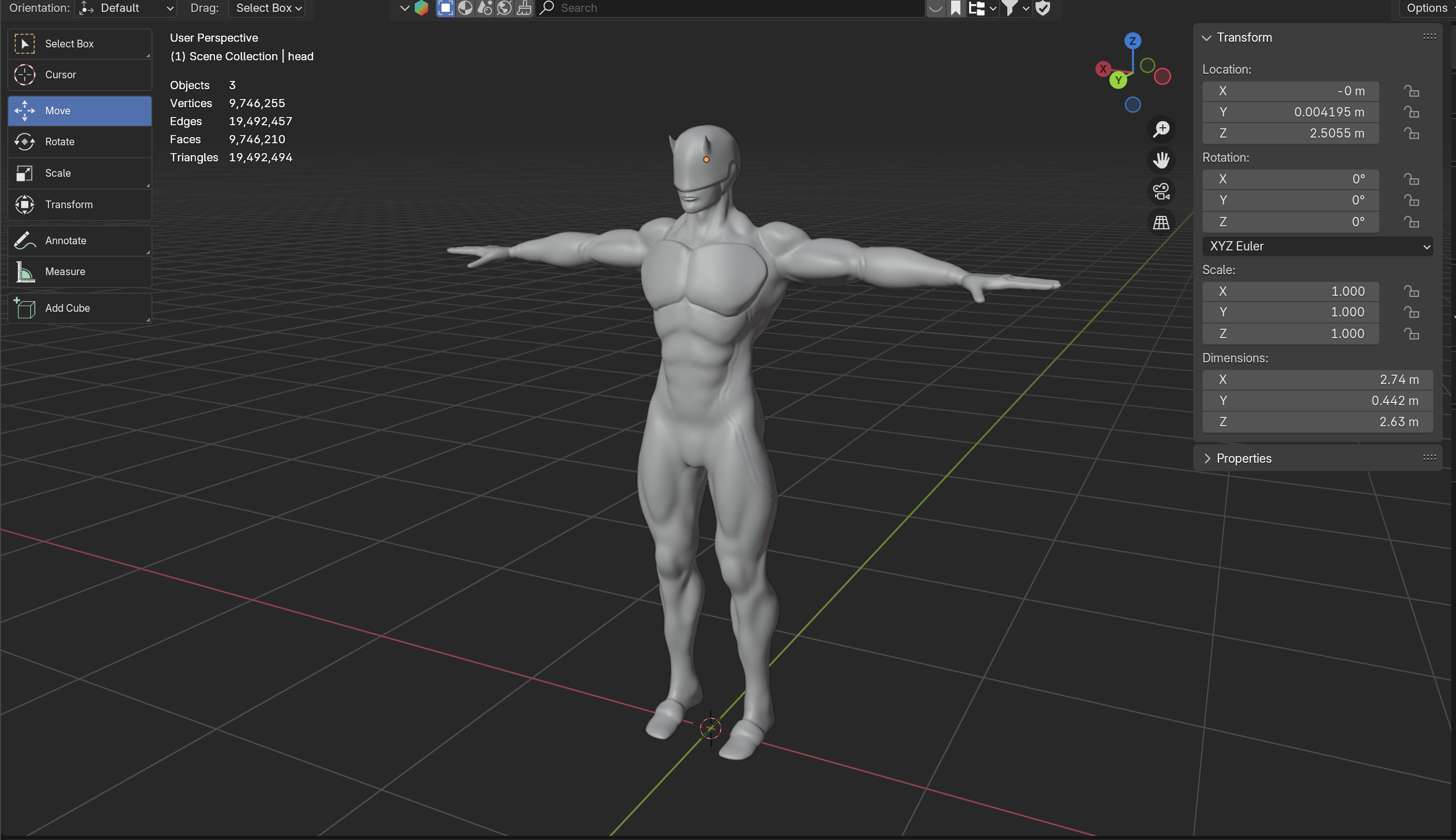
Task: Click the pan view hand icon
Action: [x=1161, y=160]
